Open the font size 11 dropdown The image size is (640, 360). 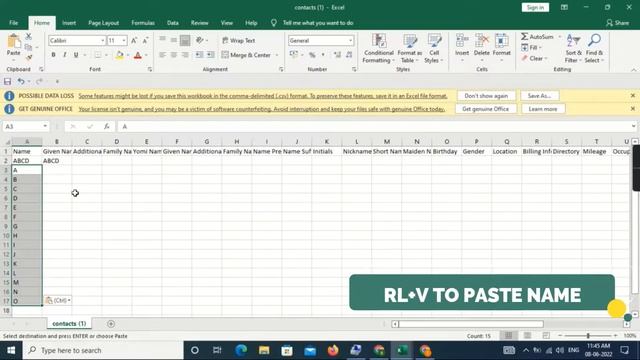pyautogui.click(x=124, y=40)
